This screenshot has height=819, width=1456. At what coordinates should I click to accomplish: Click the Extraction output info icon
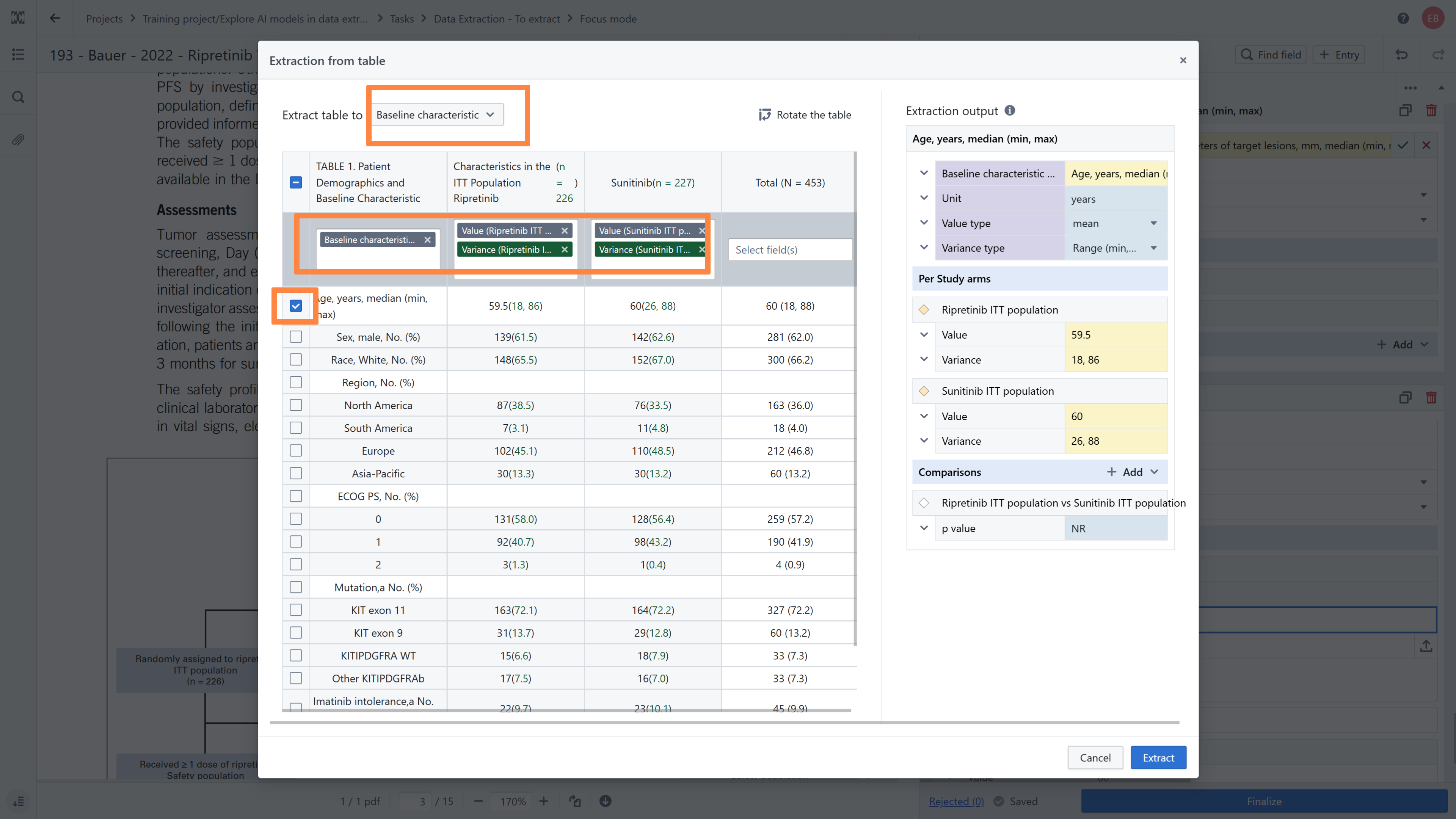point(1009,110)
